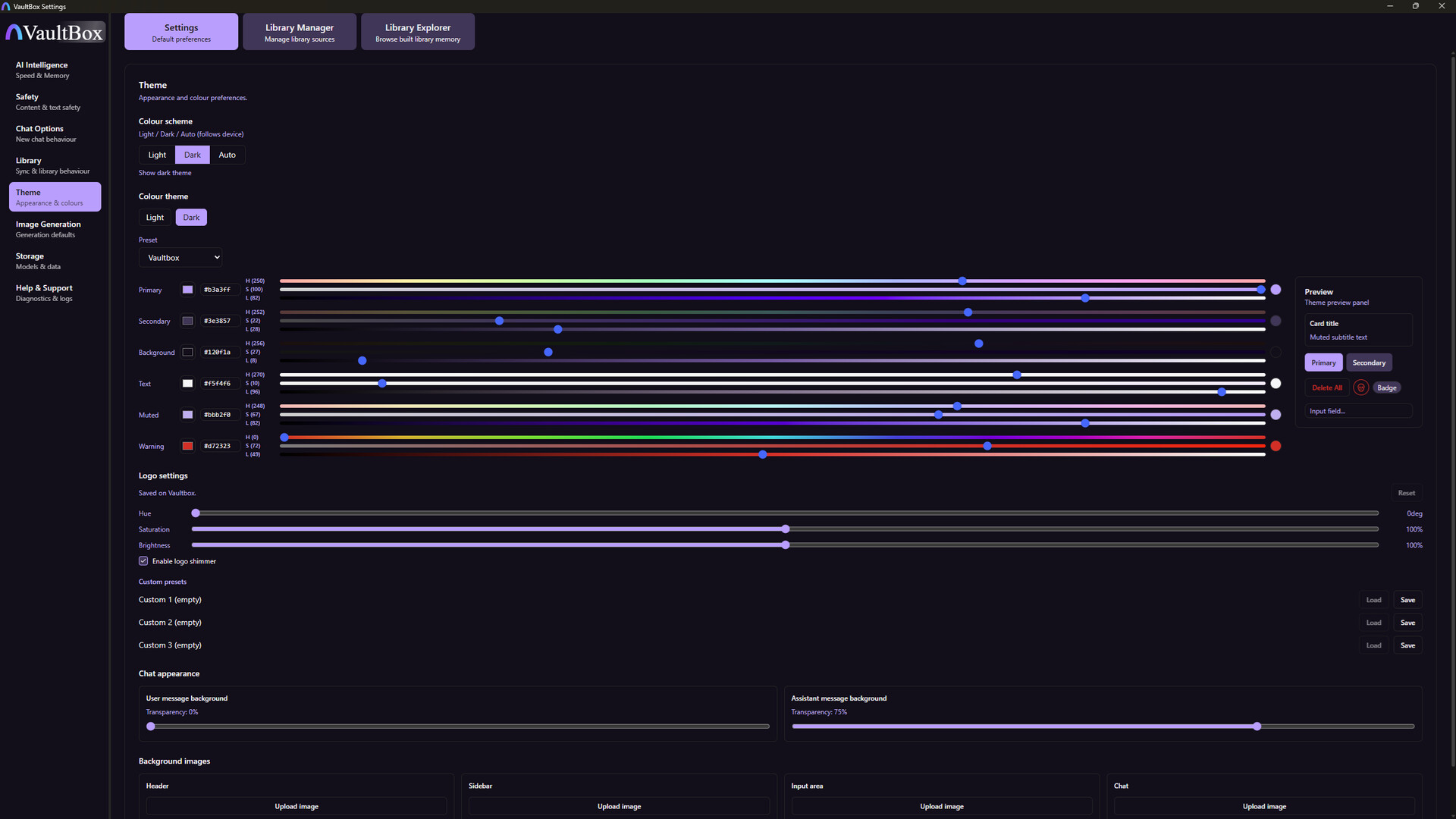
Task: Choose the Dark colour theme
Action: [x=191, y=218]
